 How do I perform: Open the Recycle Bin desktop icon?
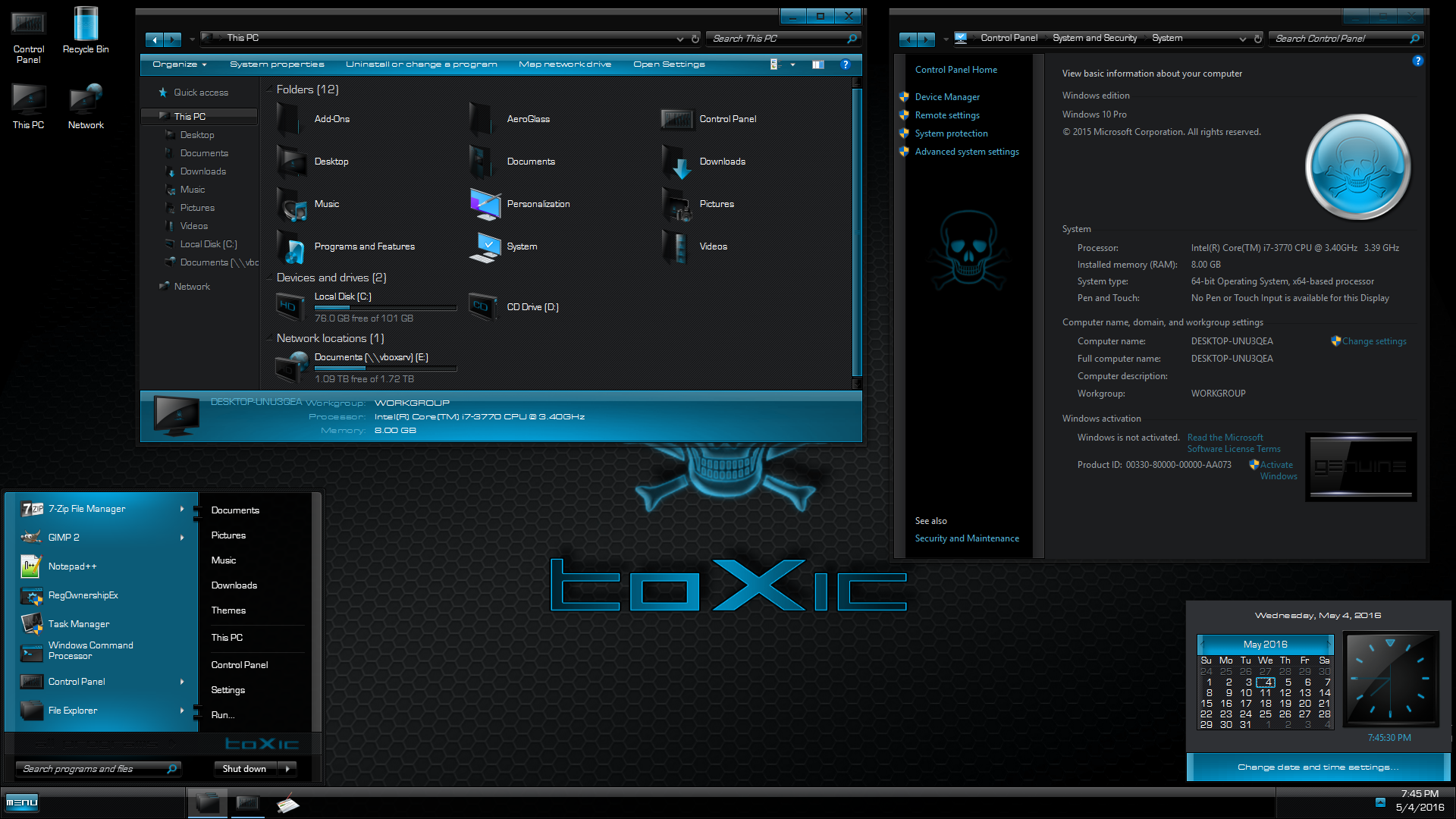86,30
